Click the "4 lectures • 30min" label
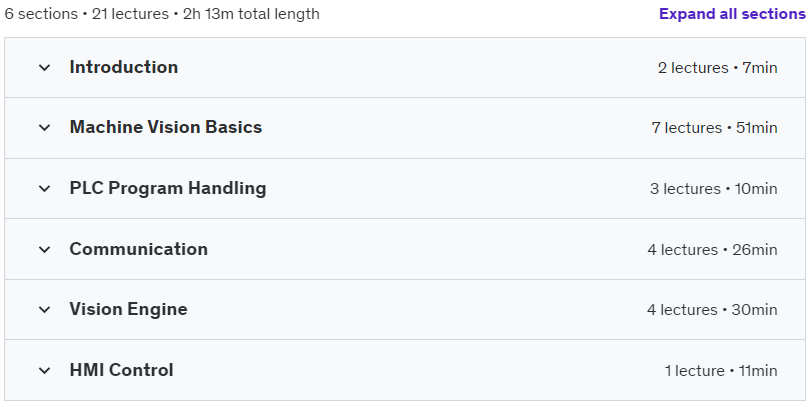This screenshot has height=407, width=811. pos(712,310)
